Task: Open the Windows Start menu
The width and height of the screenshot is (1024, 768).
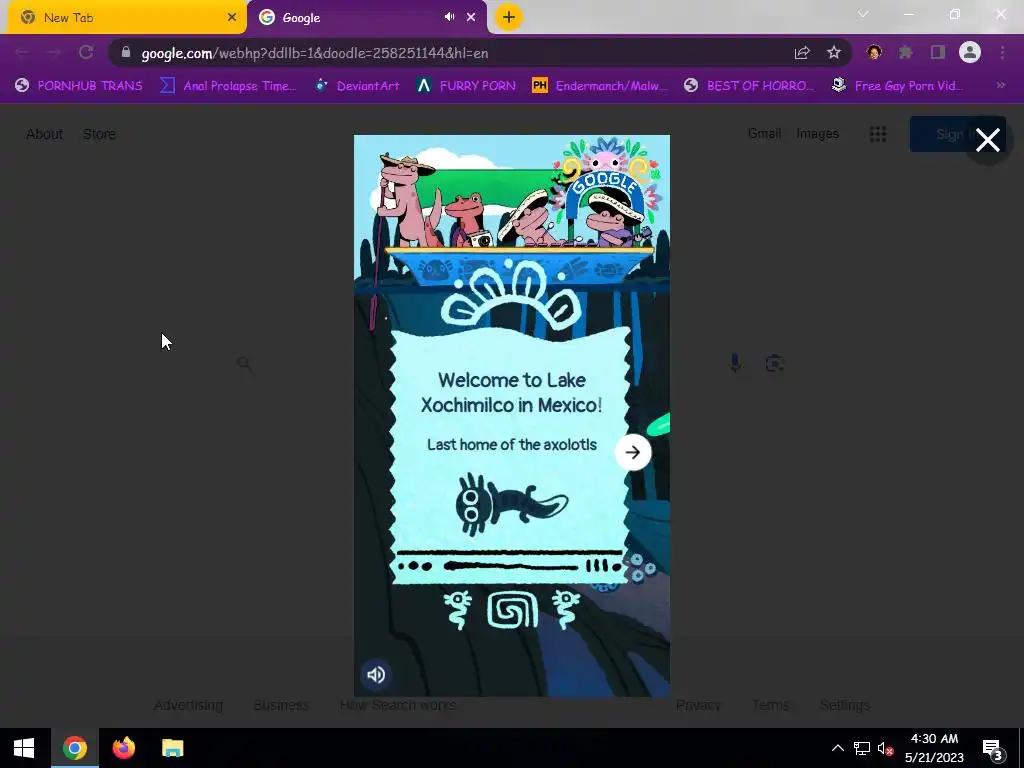Action: (x=24, y=748)
